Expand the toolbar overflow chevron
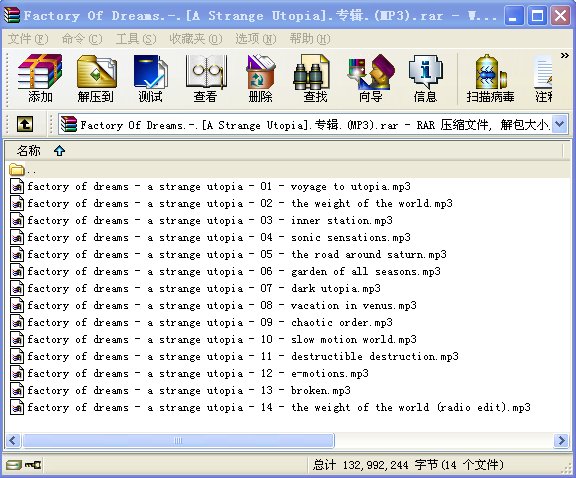The height and width of the screenshot is (478, 576). [x=565, y=55]
